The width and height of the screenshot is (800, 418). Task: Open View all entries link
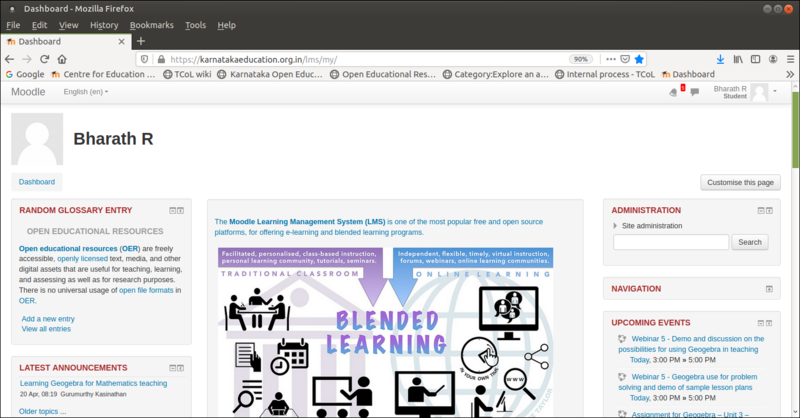pos(46,329)
